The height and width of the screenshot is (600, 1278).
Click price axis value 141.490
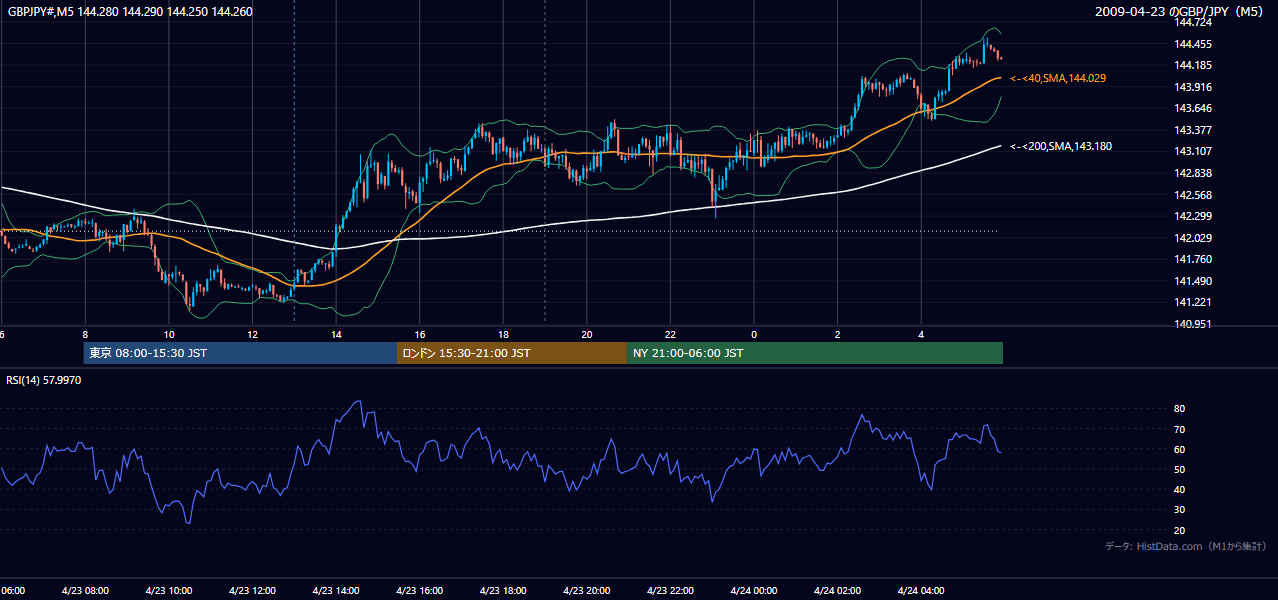click(x=1193, y=282)
